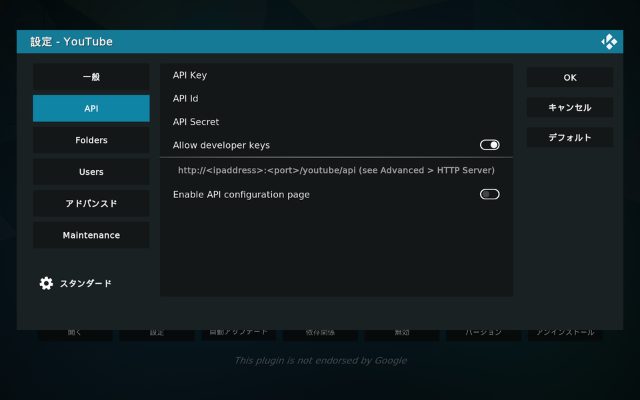
Task: Click the アンインストール button behind the dialog
Action: click(565, 333)
